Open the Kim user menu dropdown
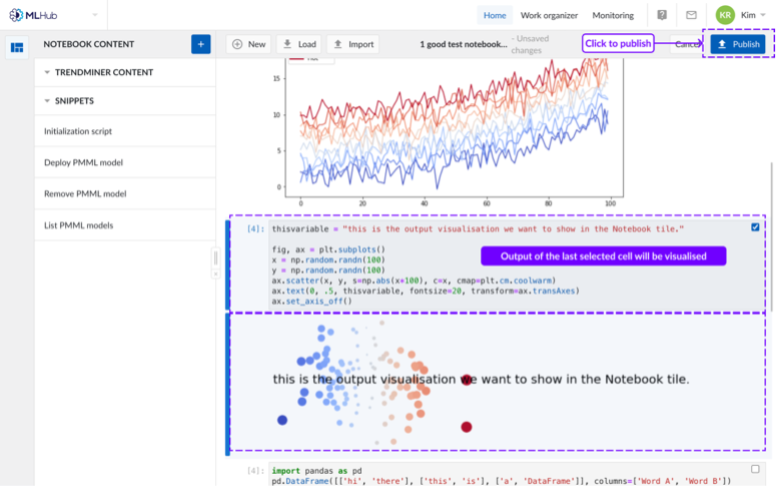 (765, 15)
